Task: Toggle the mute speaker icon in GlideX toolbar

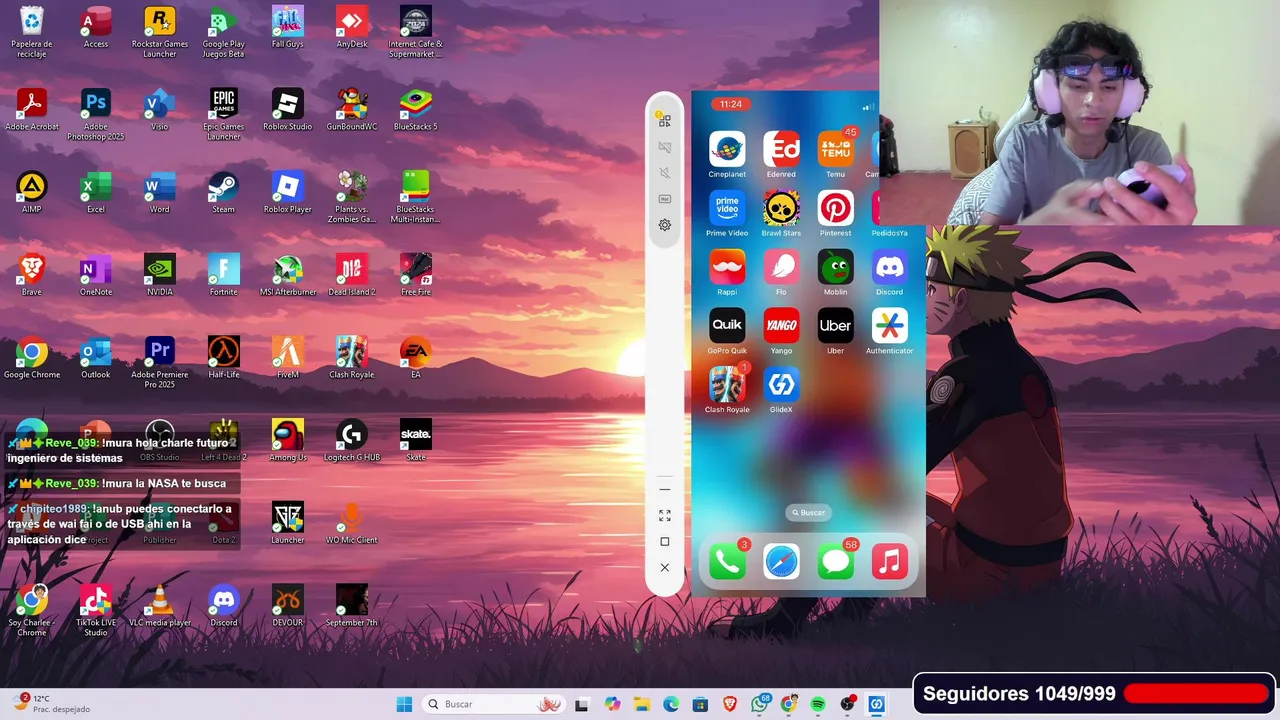Action: tap(664, 173)
